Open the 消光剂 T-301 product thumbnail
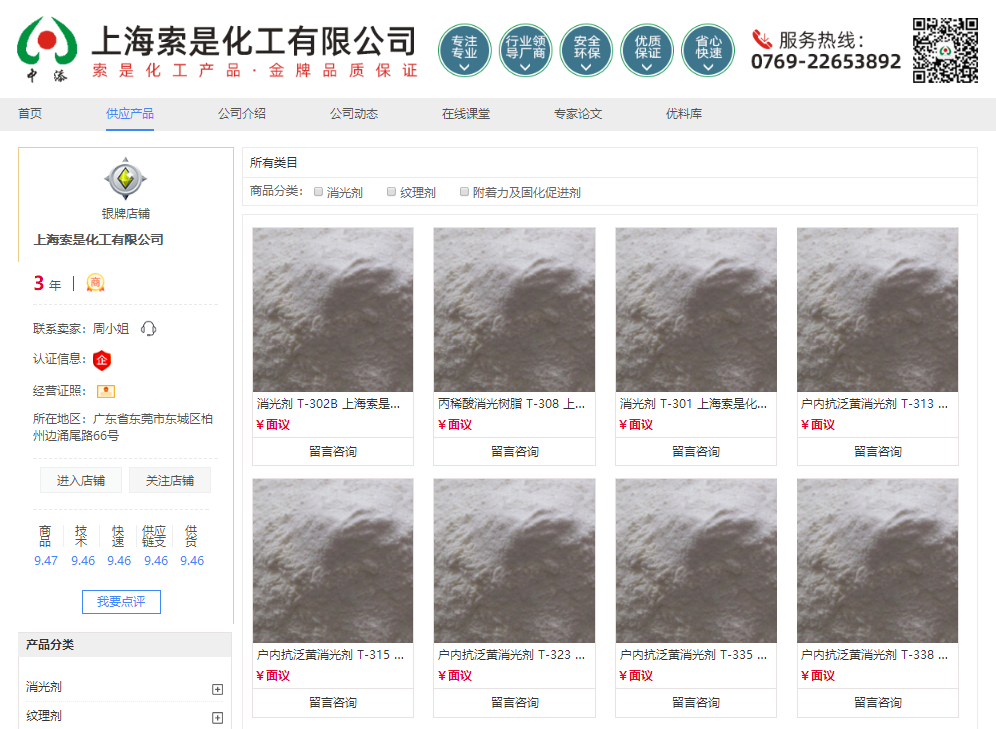Image resolution: width=996 pixels, height=729 pixels. (x=696, y=310)
